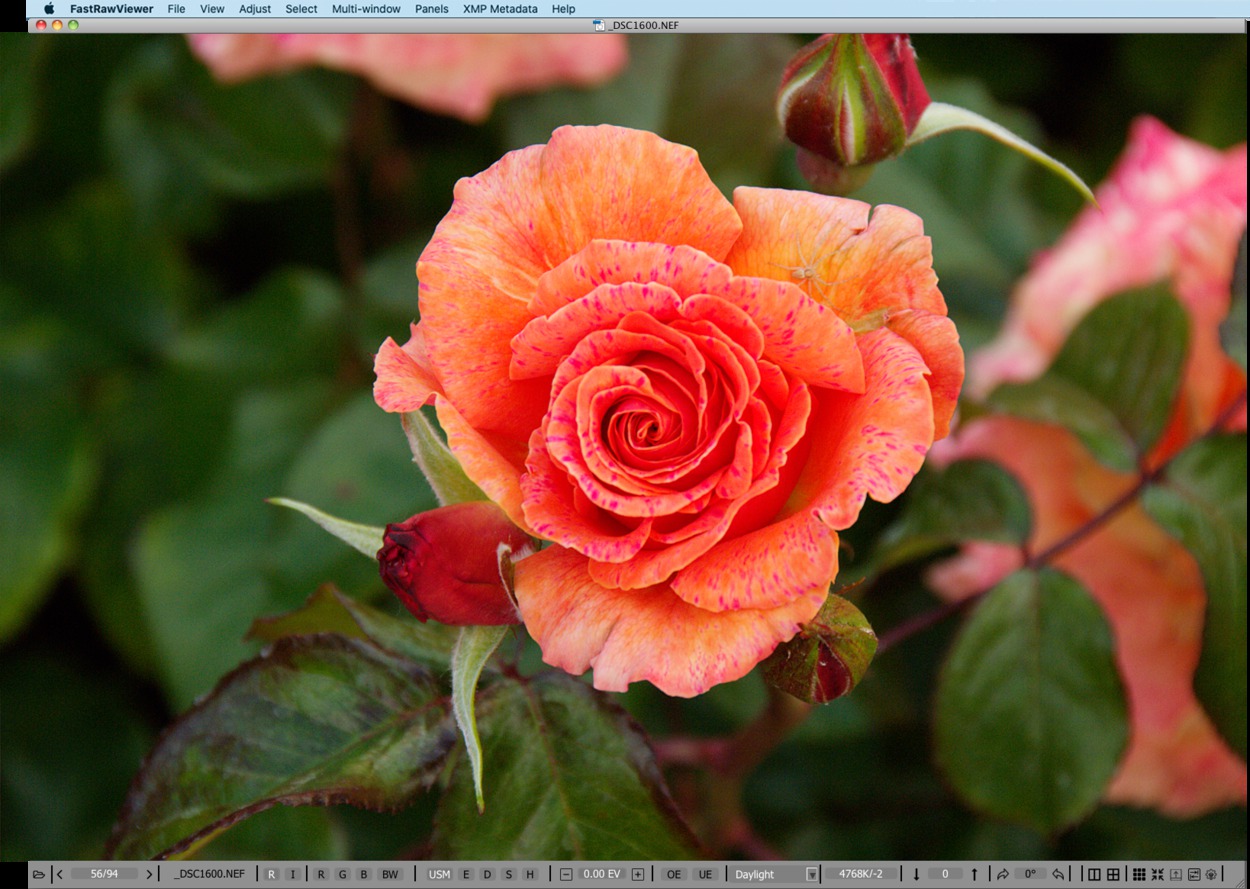This screenshot has width=1250, height=889.
Task: Toggle USM sharpening display
Action: (x=439, y=874)
